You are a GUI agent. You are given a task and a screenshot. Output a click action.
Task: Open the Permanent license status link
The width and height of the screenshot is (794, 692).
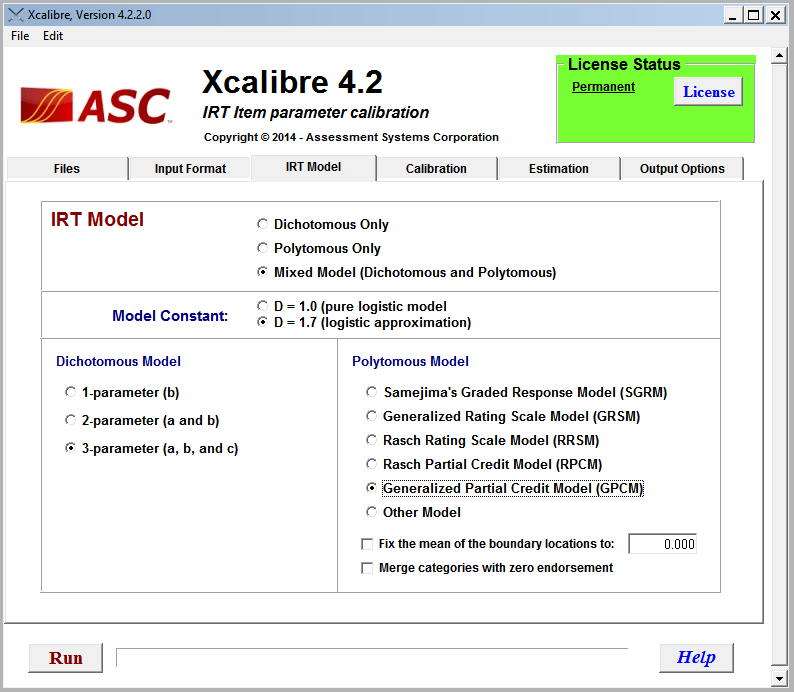pyautogui.click(x=603, y=87)
